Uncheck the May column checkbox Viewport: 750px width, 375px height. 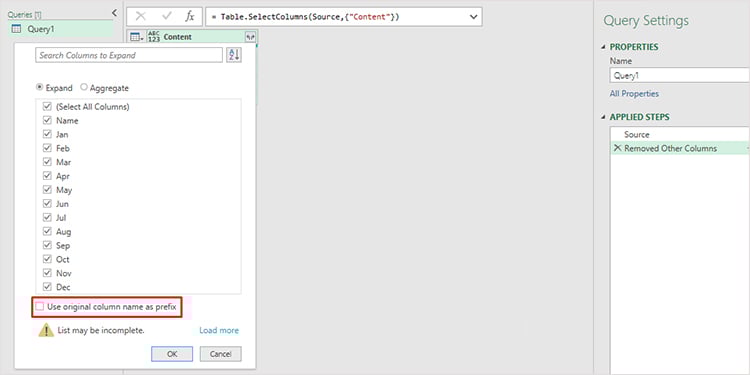[47, 190]
